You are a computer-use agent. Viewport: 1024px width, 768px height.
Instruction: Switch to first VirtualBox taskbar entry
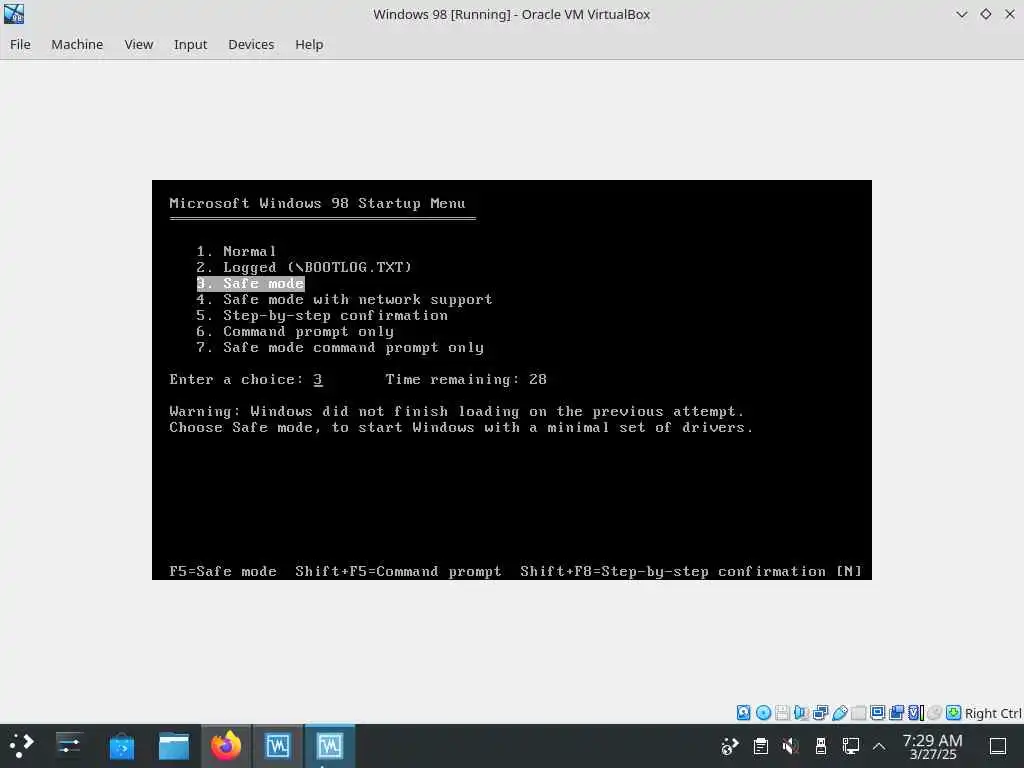(278, 746)
